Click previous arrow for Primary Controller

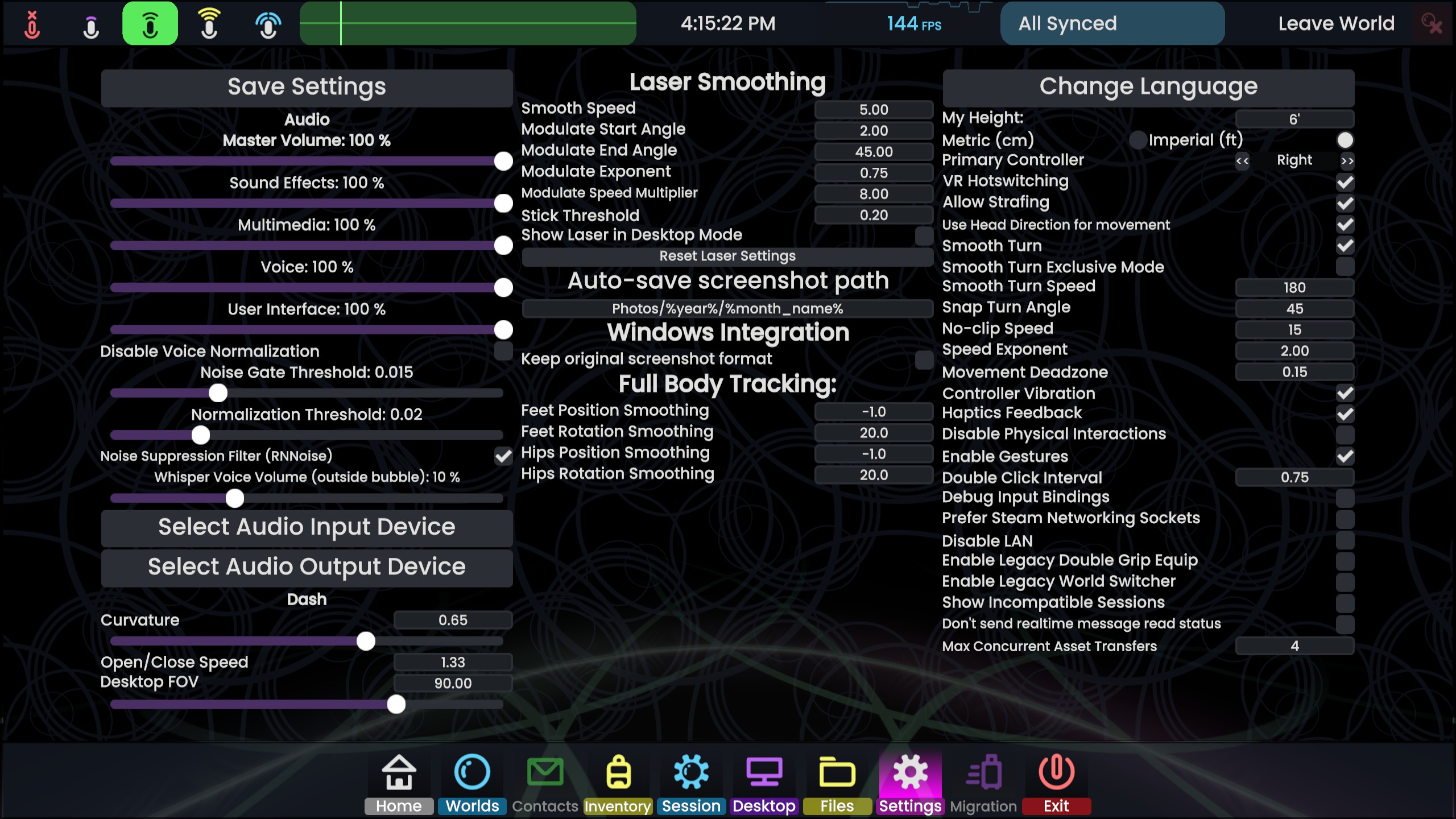tap(1242, 161)
